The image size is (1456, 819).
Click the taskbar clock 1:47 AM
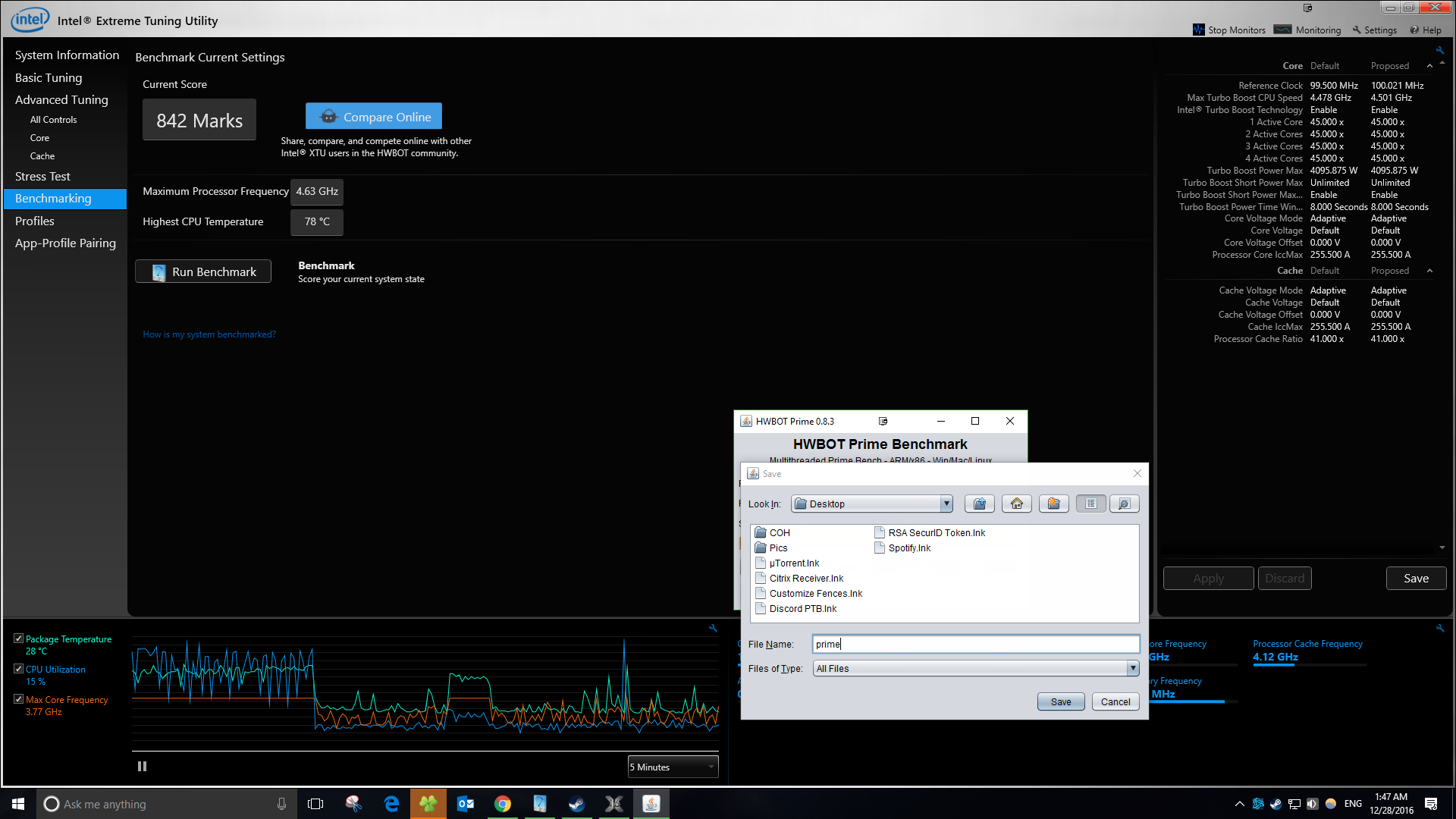click(1391, 804)
